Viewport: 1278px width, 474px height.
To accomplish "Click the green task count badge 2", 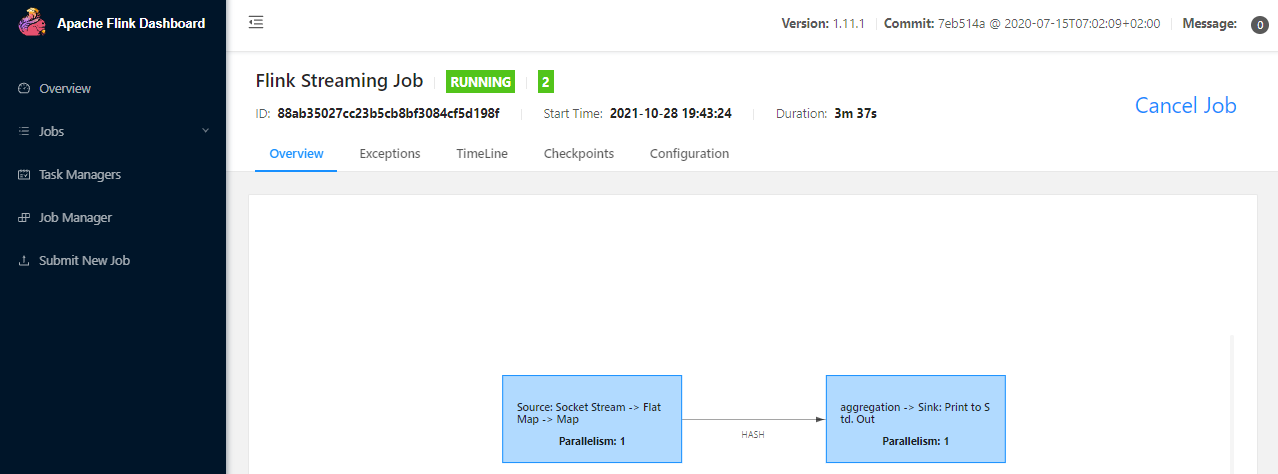I will pyautogui.click(x=545, y=82).
